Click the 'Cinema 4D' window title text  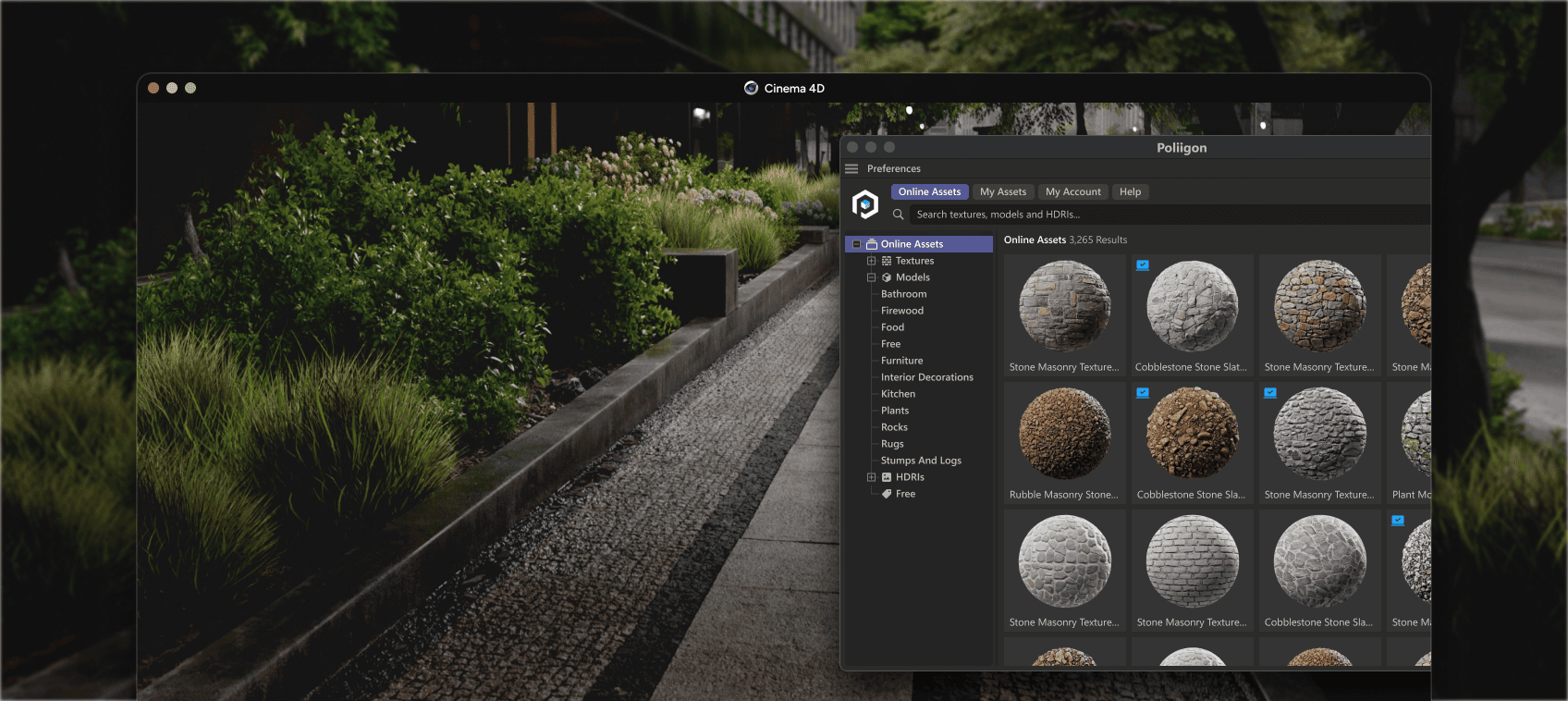coord(794,88)
